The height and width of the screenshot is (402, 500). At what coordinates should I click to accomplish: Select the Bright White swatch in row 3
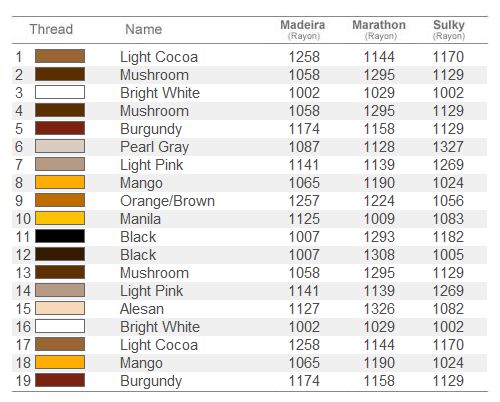(60, 92)
